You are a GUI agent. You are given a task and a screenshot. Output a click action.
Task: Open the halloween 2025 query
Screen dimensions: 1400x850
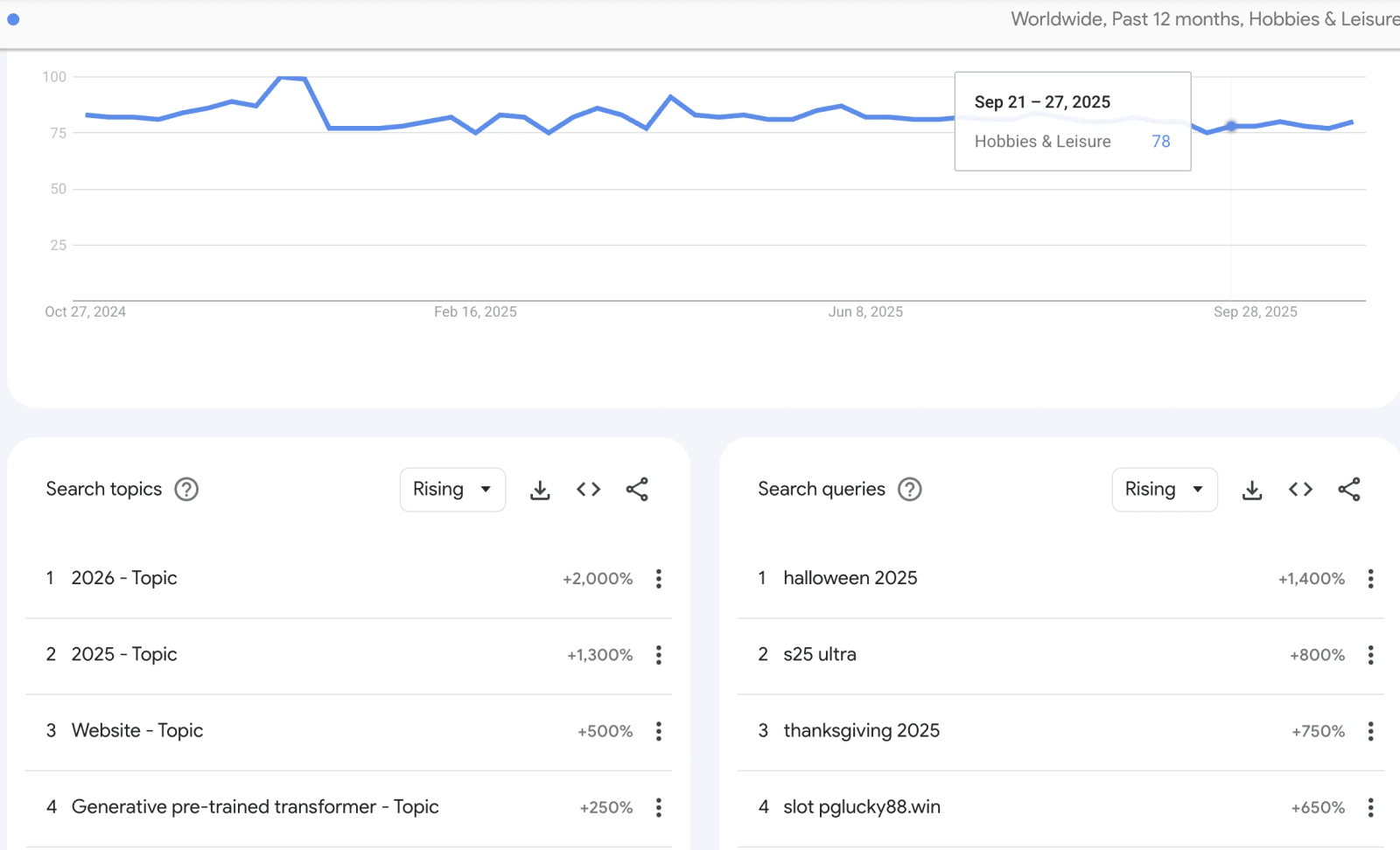[850, 578]
